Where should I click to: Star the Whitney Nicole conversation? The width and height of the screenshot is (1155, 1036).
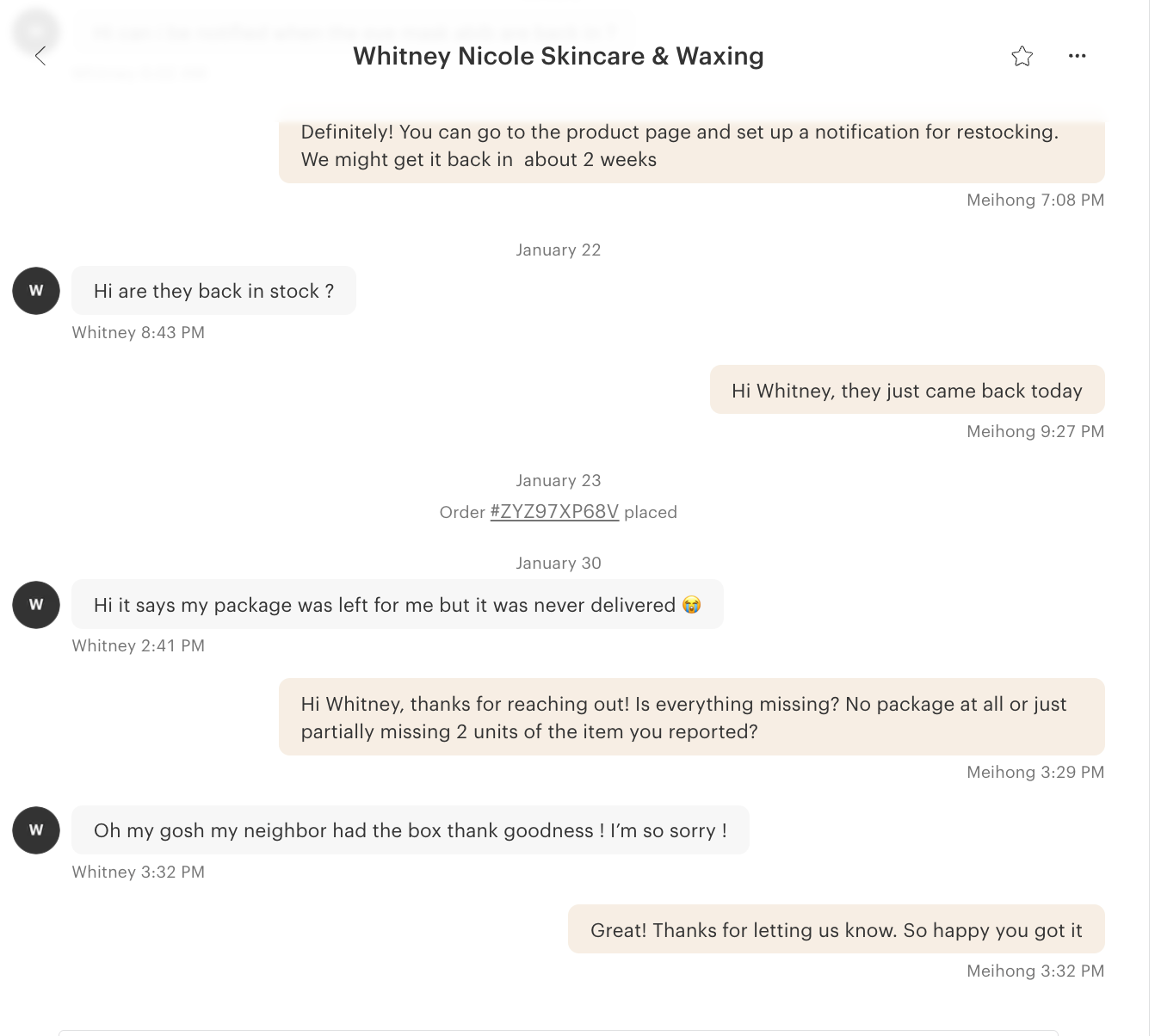pos(1022,57)
